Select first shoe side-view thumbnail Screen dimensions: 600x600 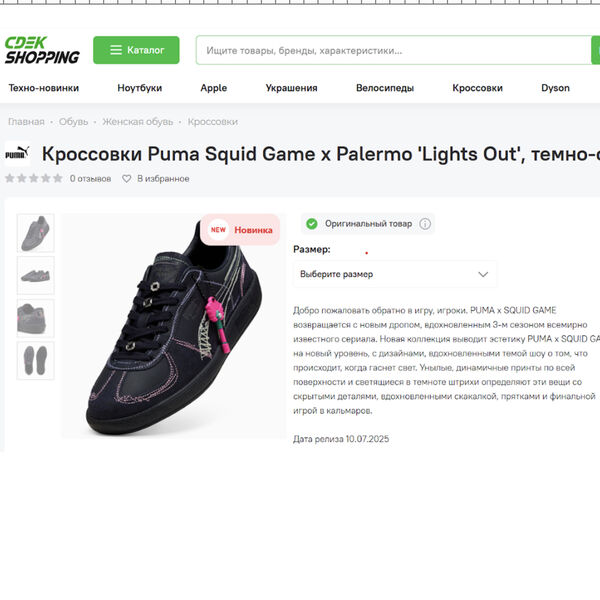[36, 233]
